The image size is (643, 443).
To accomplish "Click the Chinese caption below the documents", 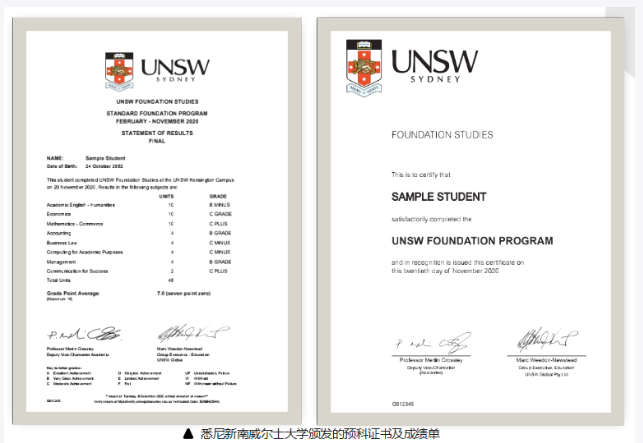I will coord(320,434).
